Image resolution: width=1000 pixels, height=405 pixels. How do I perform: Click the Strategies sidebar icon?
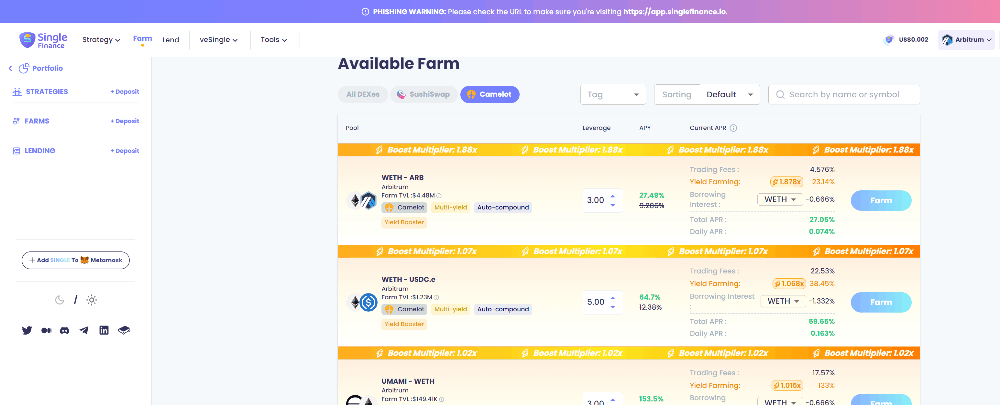[x=17, y=92]
